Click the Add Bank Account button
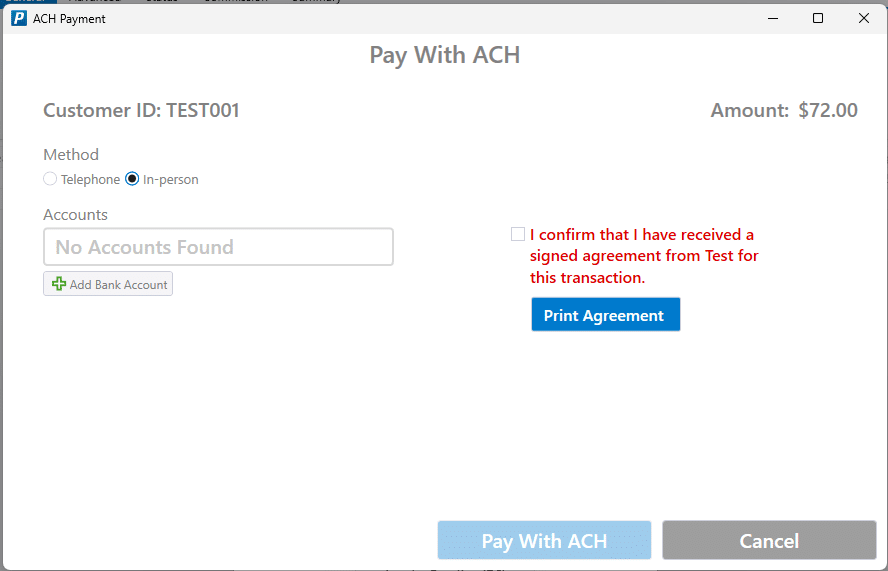The image size is (888, 571). pyautogui.click(x=108, y=284)
